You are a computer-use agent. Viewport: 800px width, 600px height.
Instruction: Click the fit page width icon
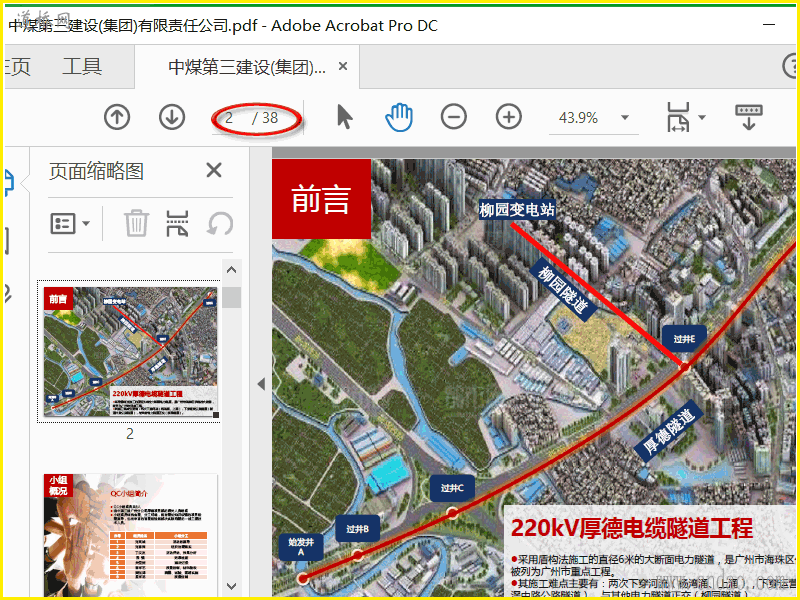[x=679, y=117]
